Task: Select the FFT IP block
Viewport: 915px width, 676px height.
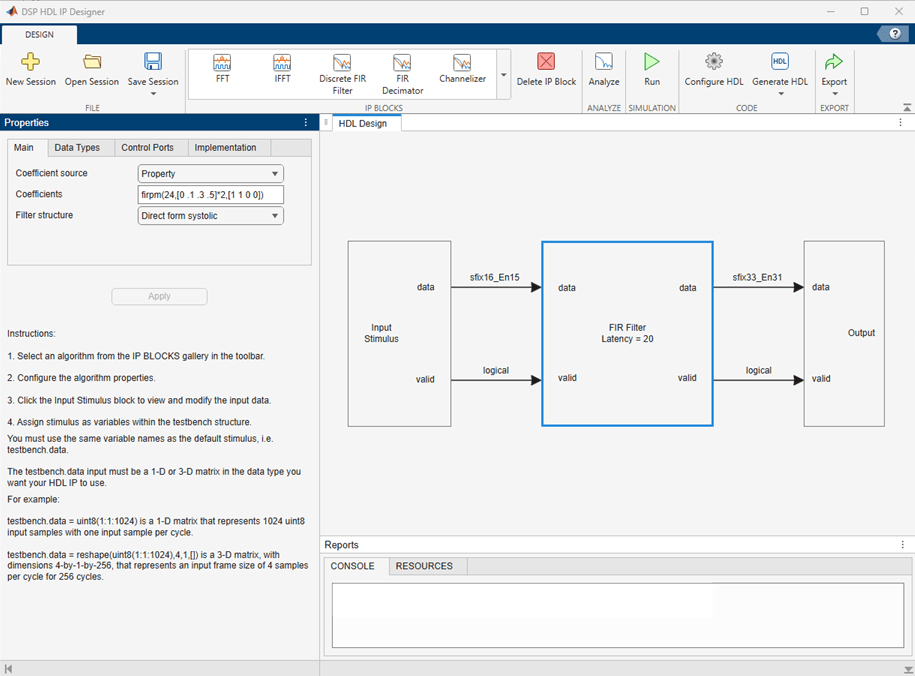Action: pos(222,68)
